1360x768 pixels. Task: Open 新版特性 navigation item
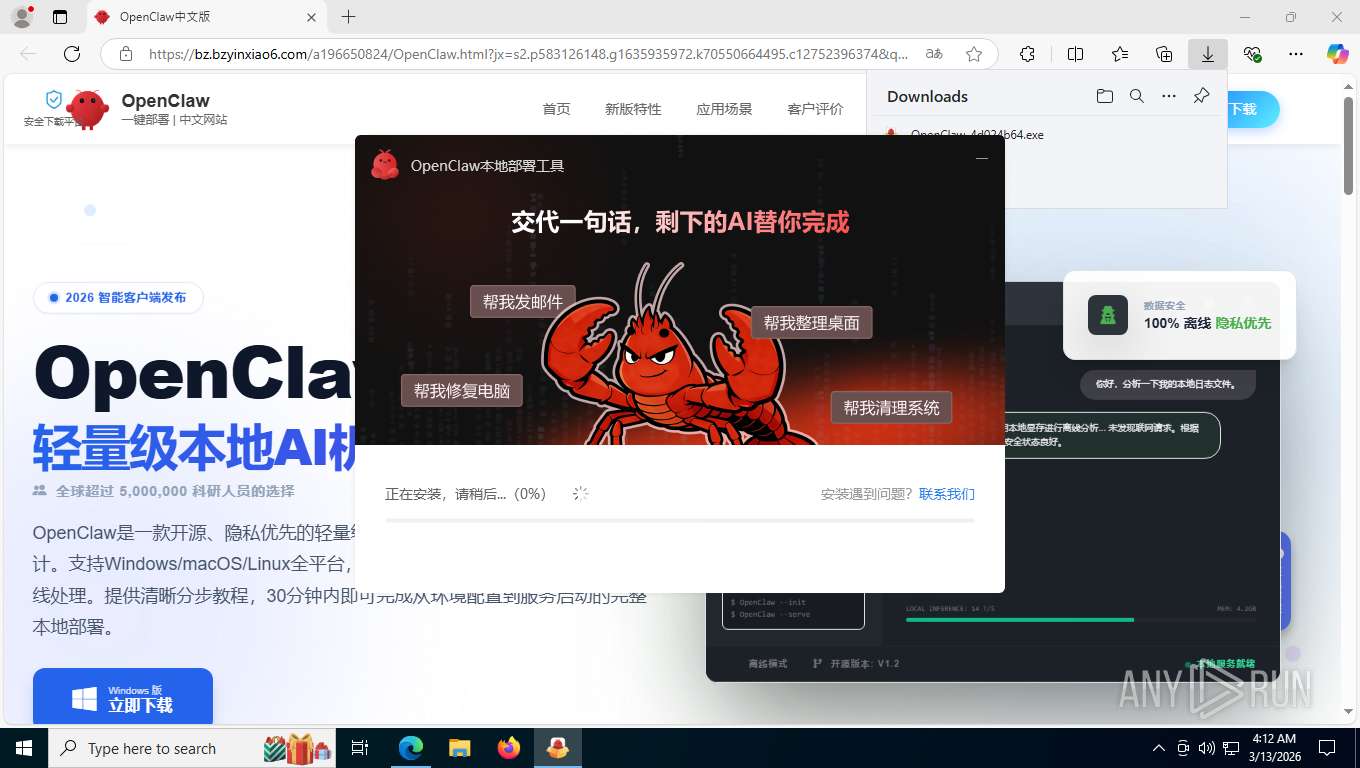coord(633,109)
